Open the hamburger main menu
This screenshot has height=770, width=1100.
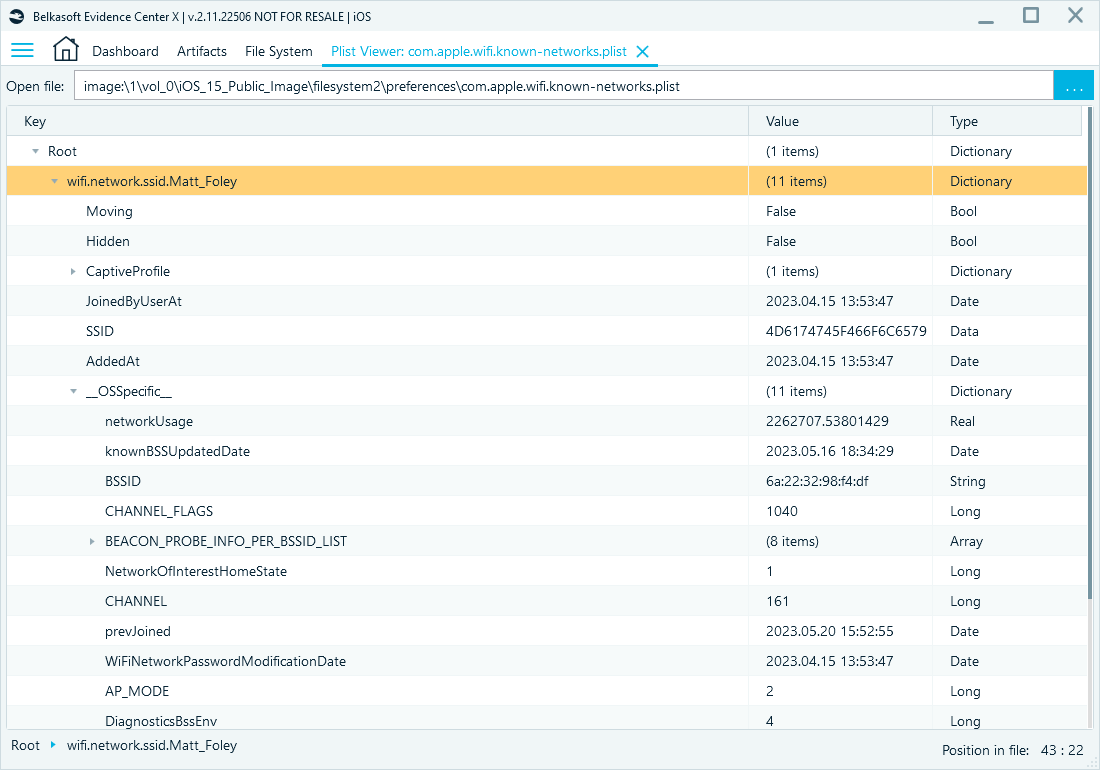pos(22,50)
